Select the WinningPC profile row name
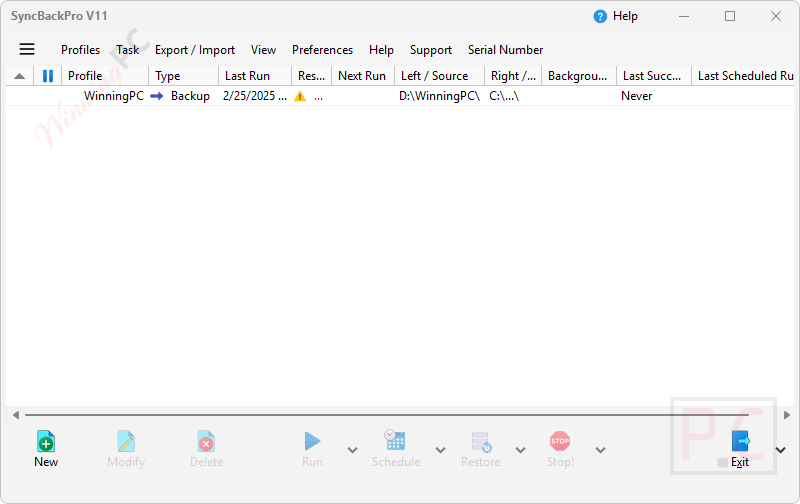 point(114,96)
